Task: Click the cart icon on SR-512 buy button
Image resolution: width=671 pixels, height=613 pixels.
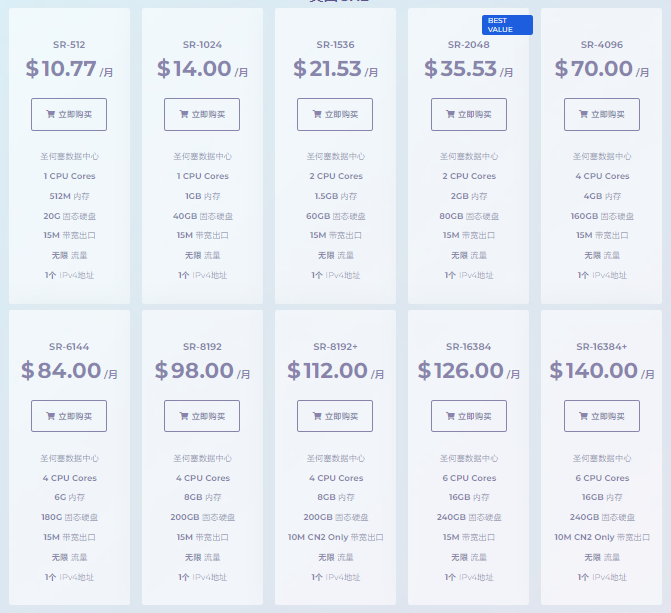Action: 50,114
